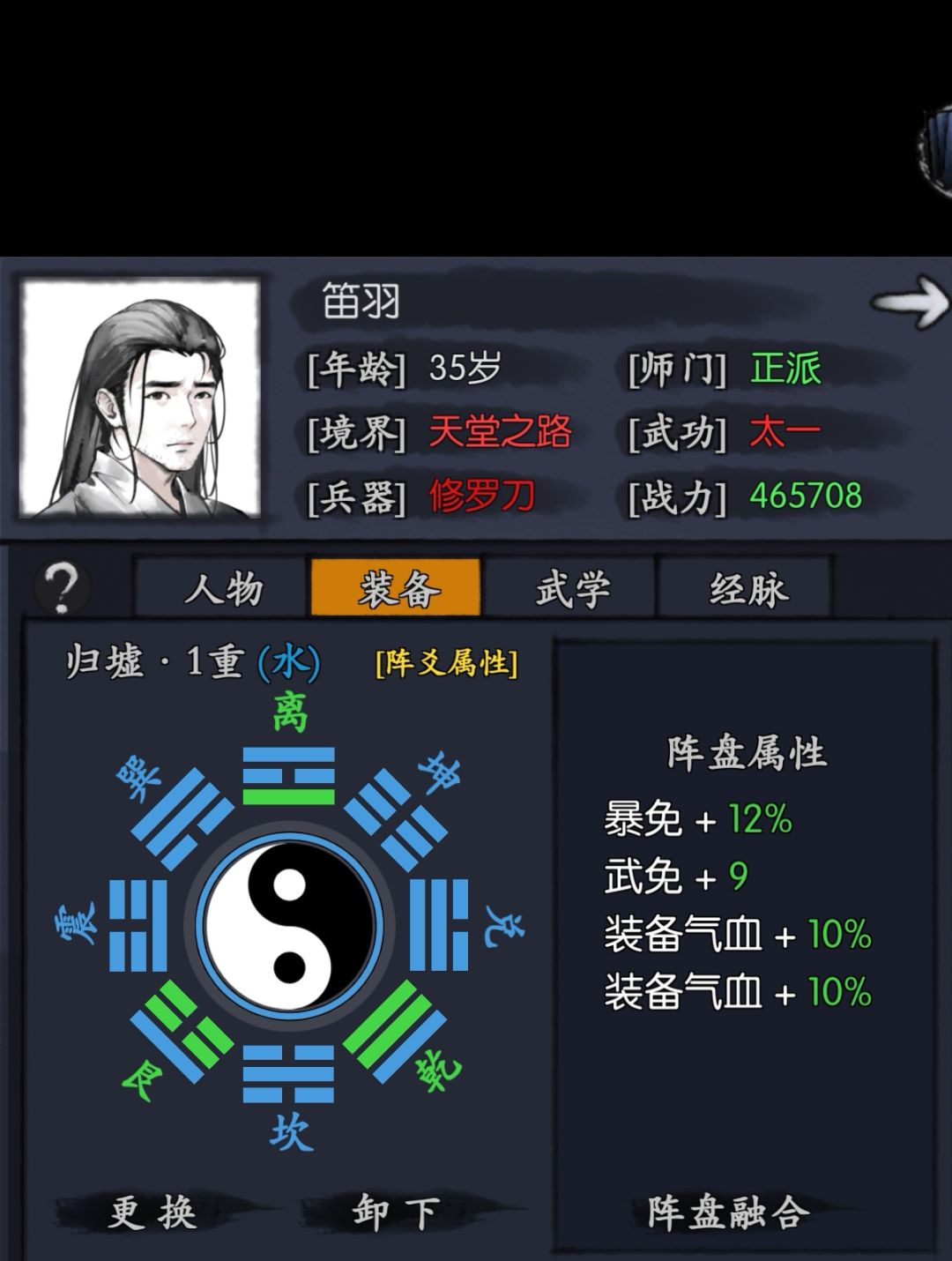Click the 卸下 button
Viewport: 952px width, 1261px height.
[396, 1212]
